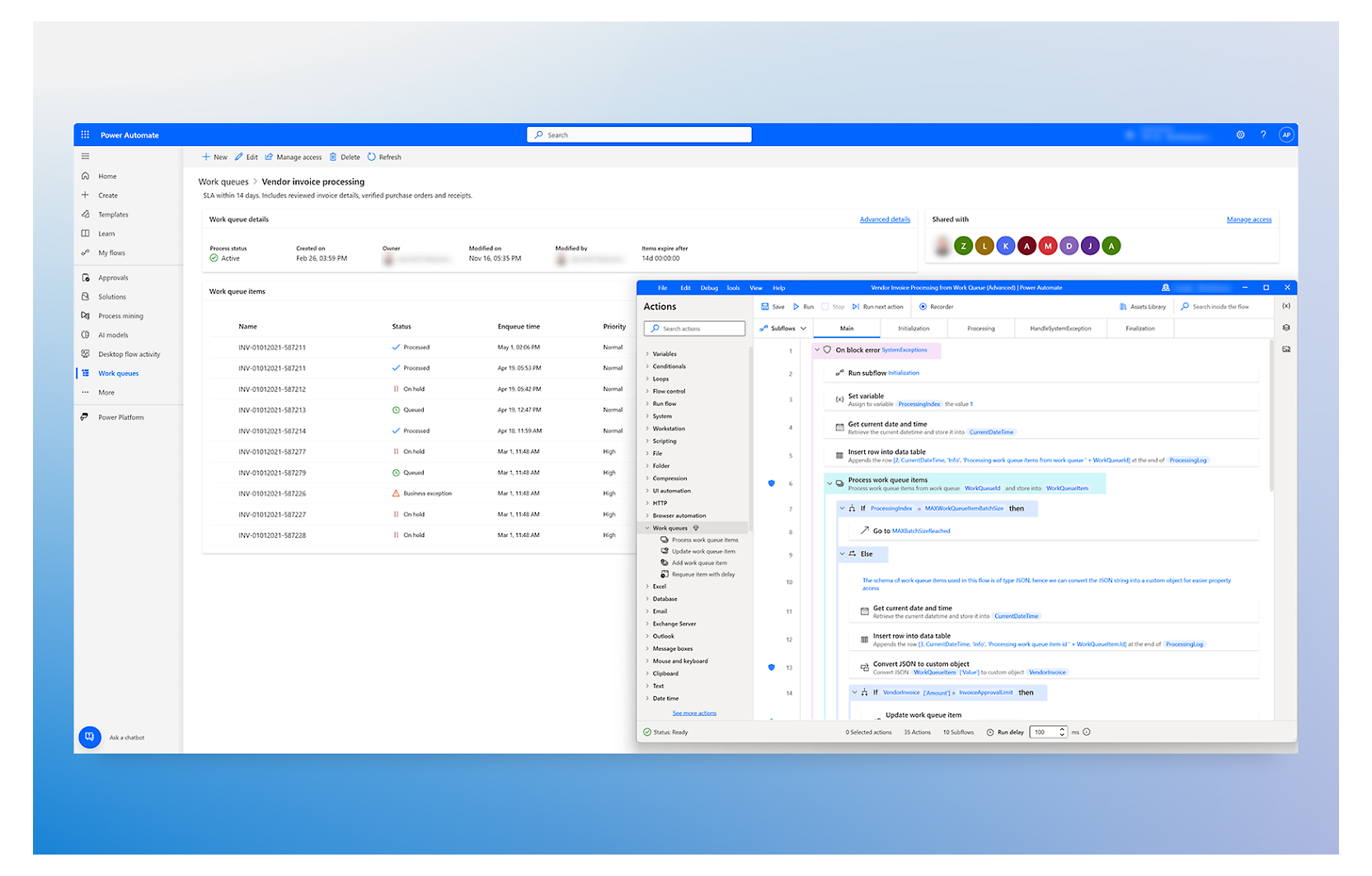
Task: Click the flow editor vertical scrollbar
Action: click(x=1271, y=416)
